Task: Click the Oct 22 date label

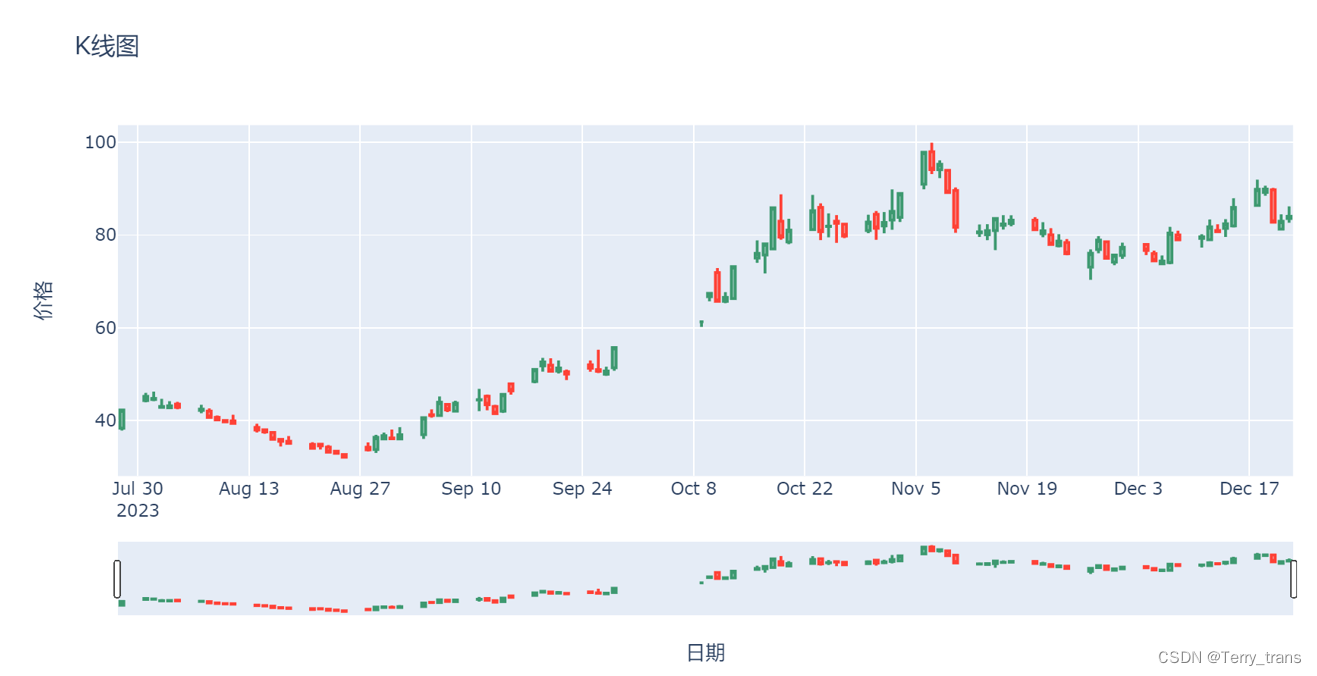Action: click(x=805, y=489)
